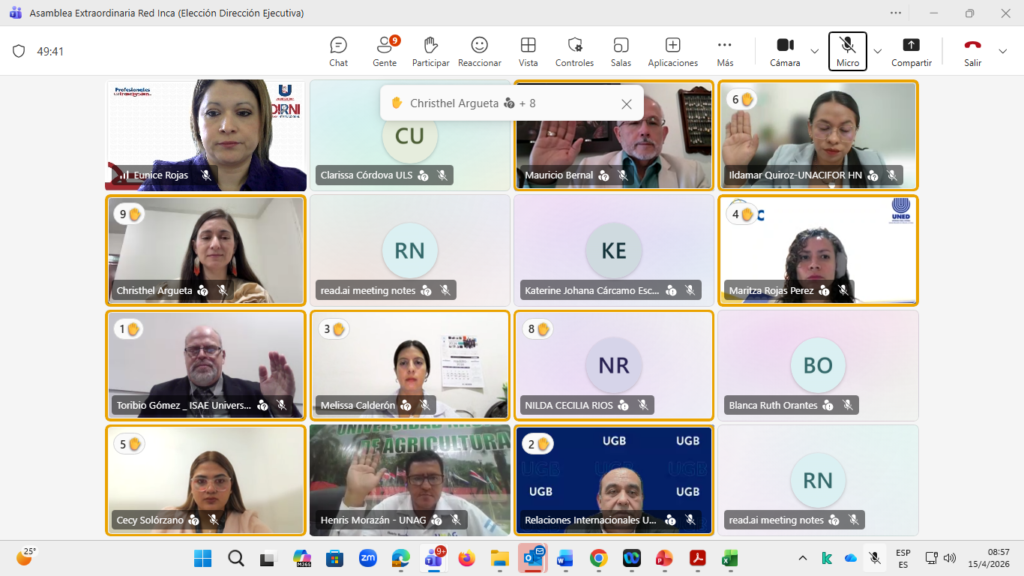This screenshot has width=1024, height=576.
Task: Open the Controles meeting options
Action: coord(574,51)
